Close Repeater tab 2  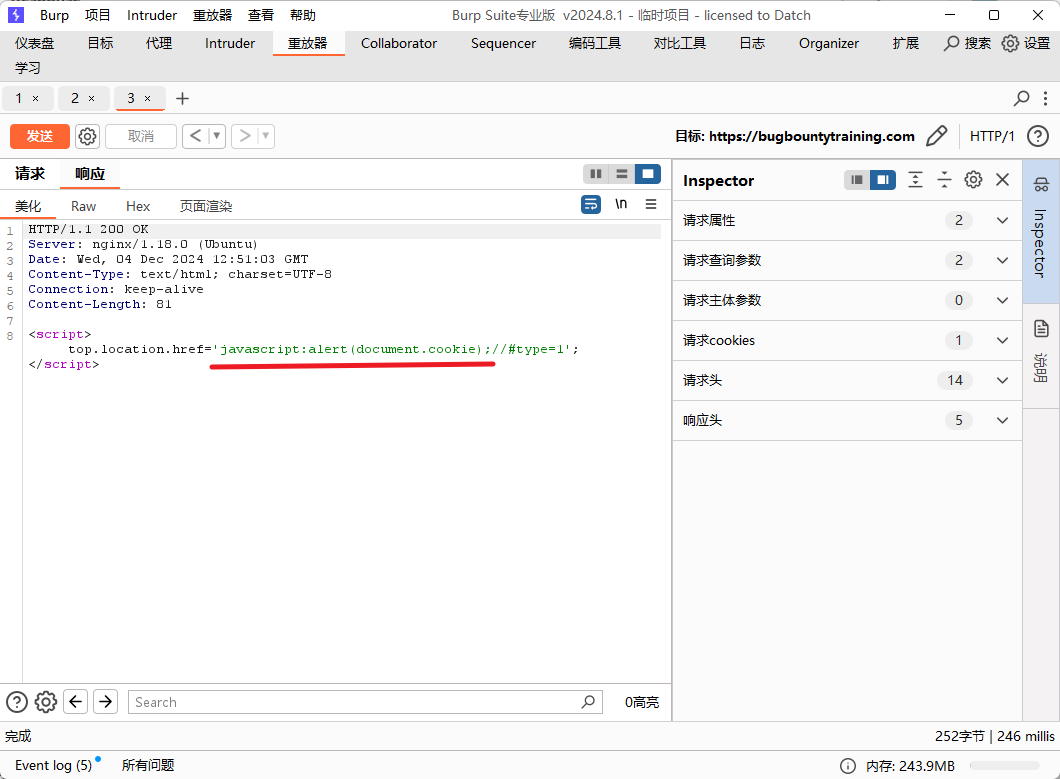pyautogui.click(x=91, y=99)
